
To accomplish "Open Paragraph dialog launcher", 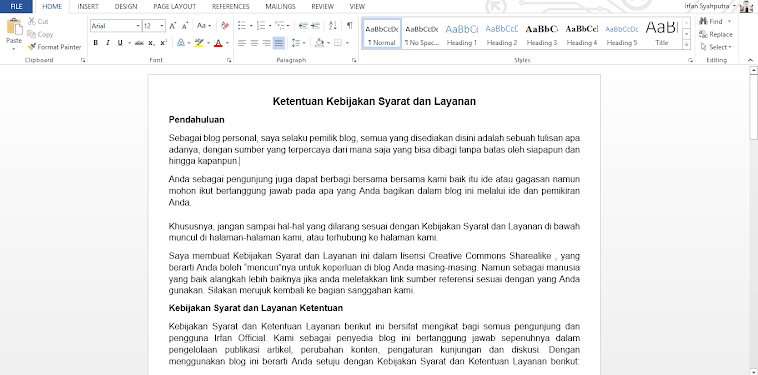I will (x=354, y=60).
